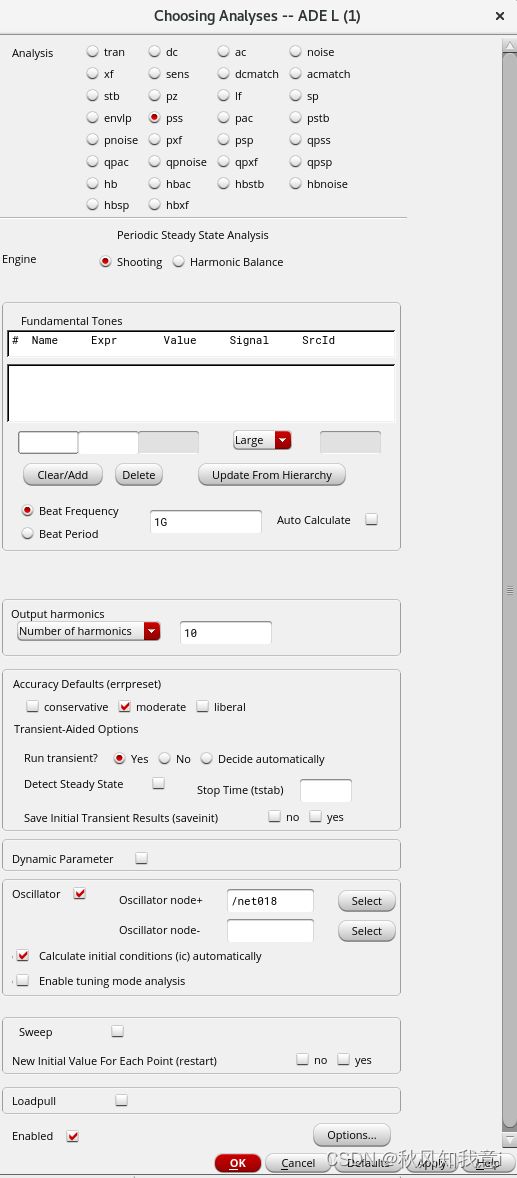Select the dc analysis option
Screen dimensions: 517x1178
pos(154,52)
